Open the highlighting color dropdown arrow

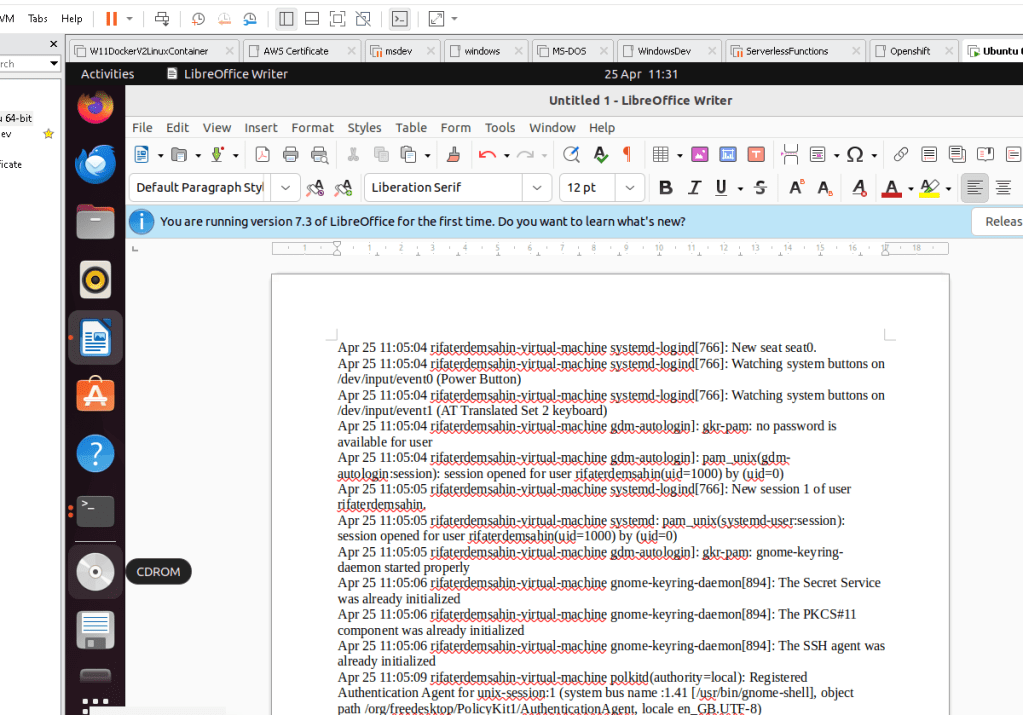click(949, 189)
